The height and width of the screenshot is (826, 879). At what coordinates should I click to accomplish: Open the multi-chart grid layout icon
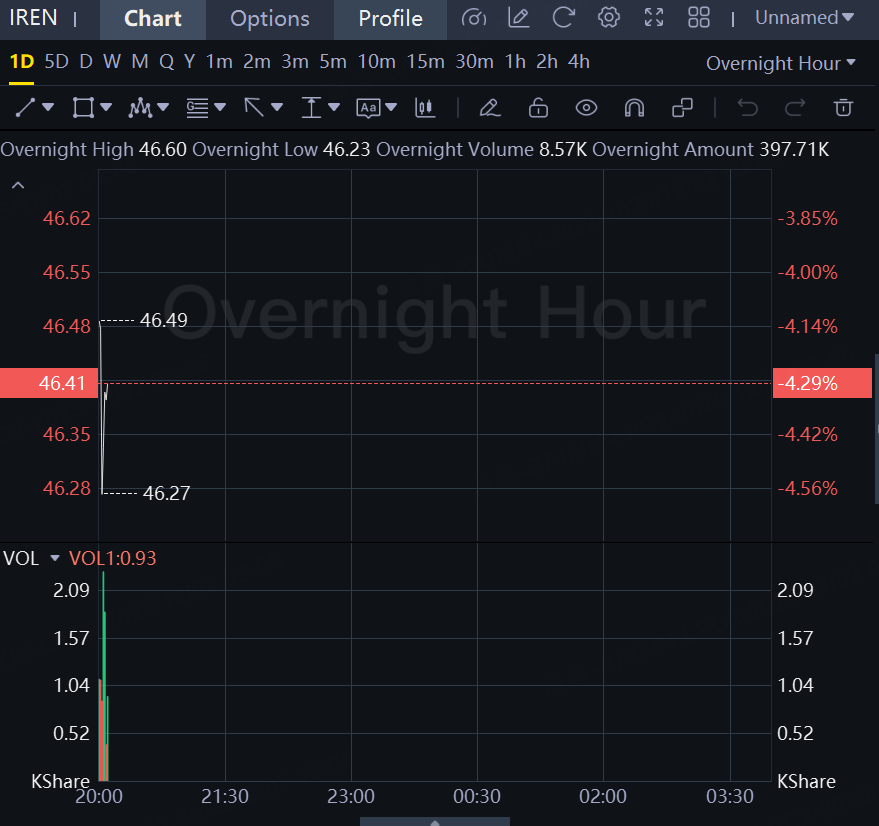pos(698,18)
